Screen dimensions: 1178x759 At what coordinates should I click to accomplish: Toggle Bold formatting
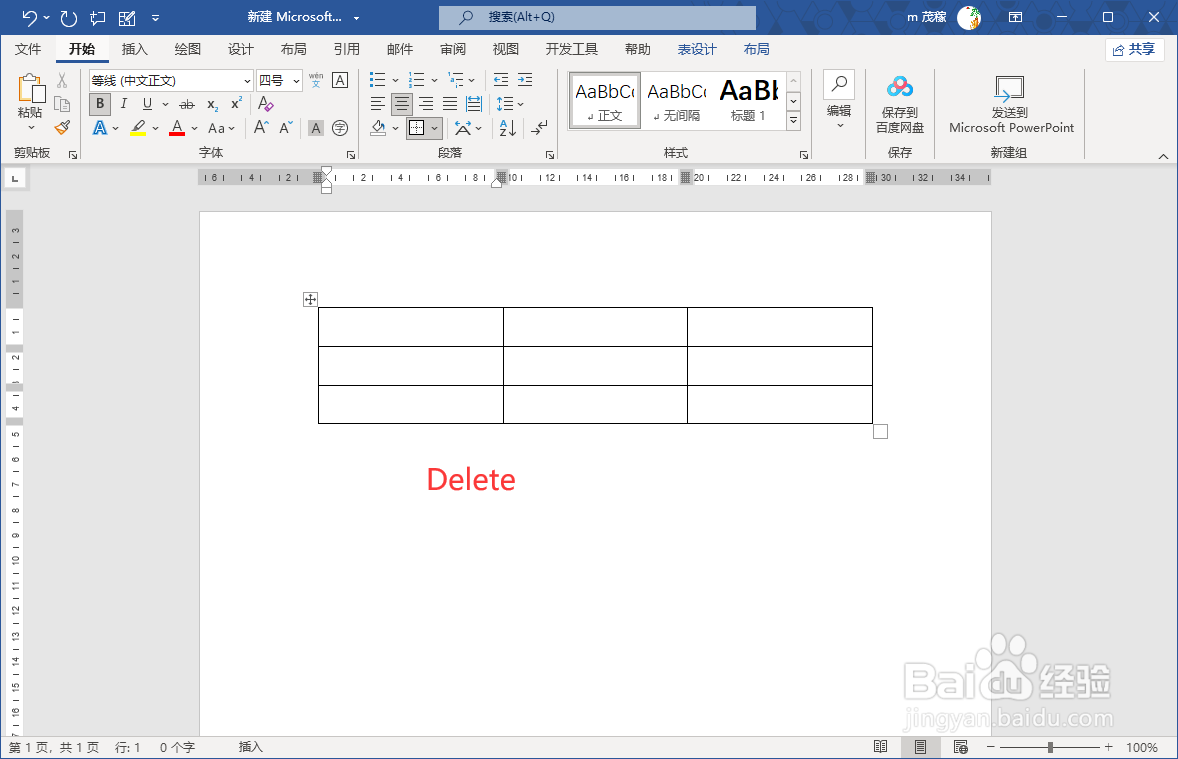coord(99,104)
